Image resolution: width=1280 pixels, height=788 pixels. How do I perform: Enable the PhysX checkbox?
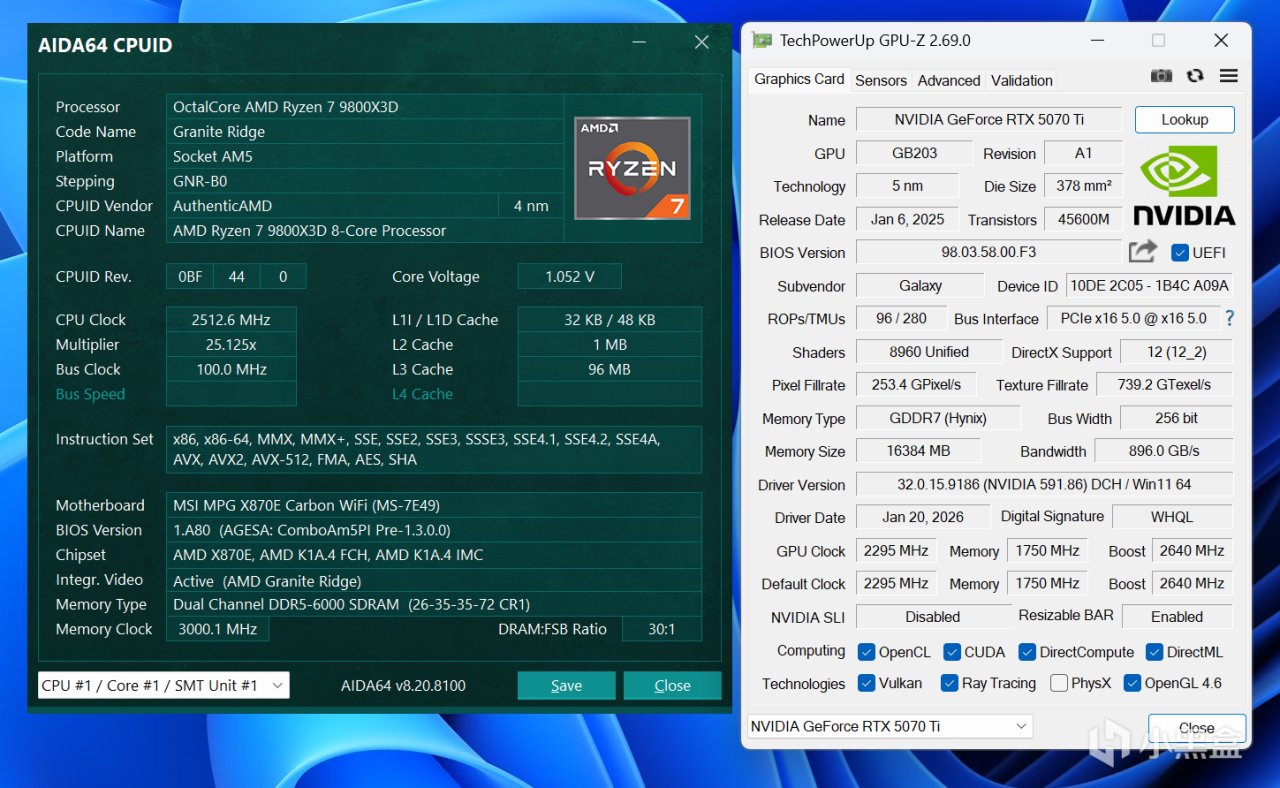point(1059,683)
